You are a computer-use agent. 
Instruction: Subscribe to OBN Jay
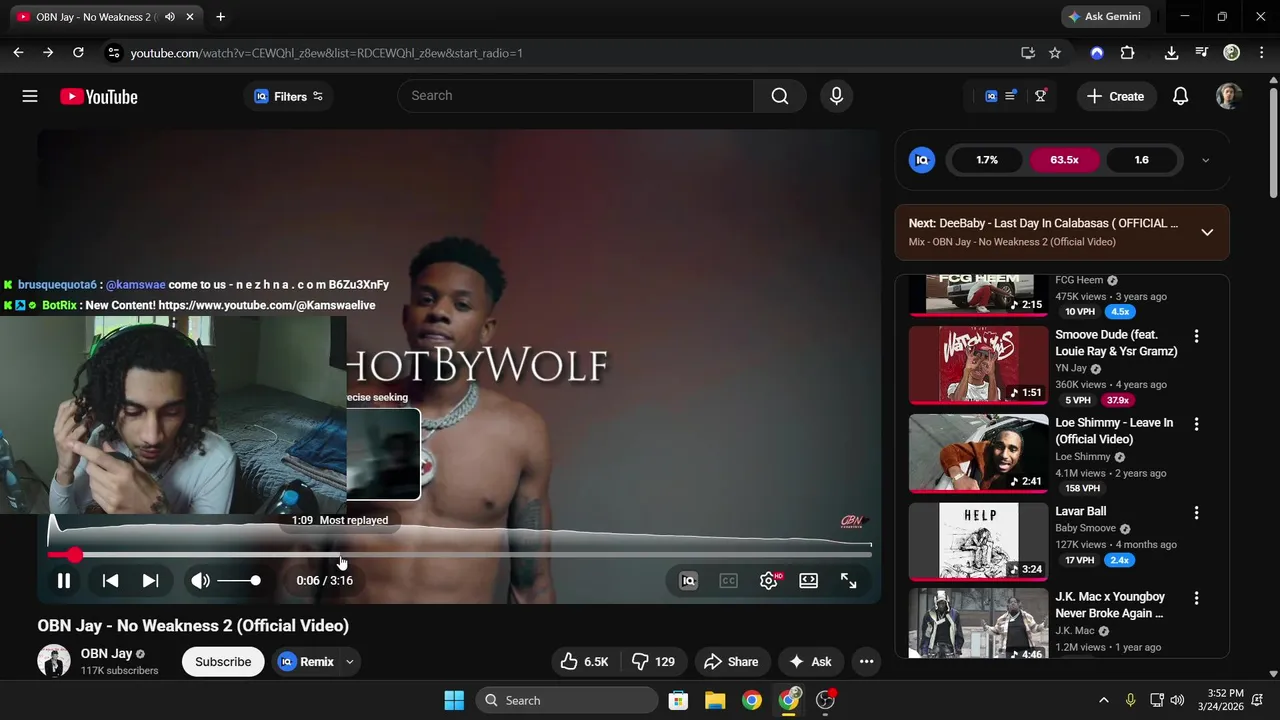[x=223, y=662]
